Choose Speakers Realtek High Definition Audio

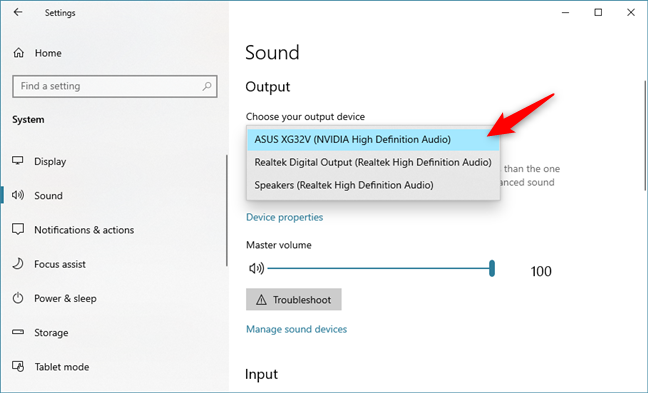[x=373, y=185]
